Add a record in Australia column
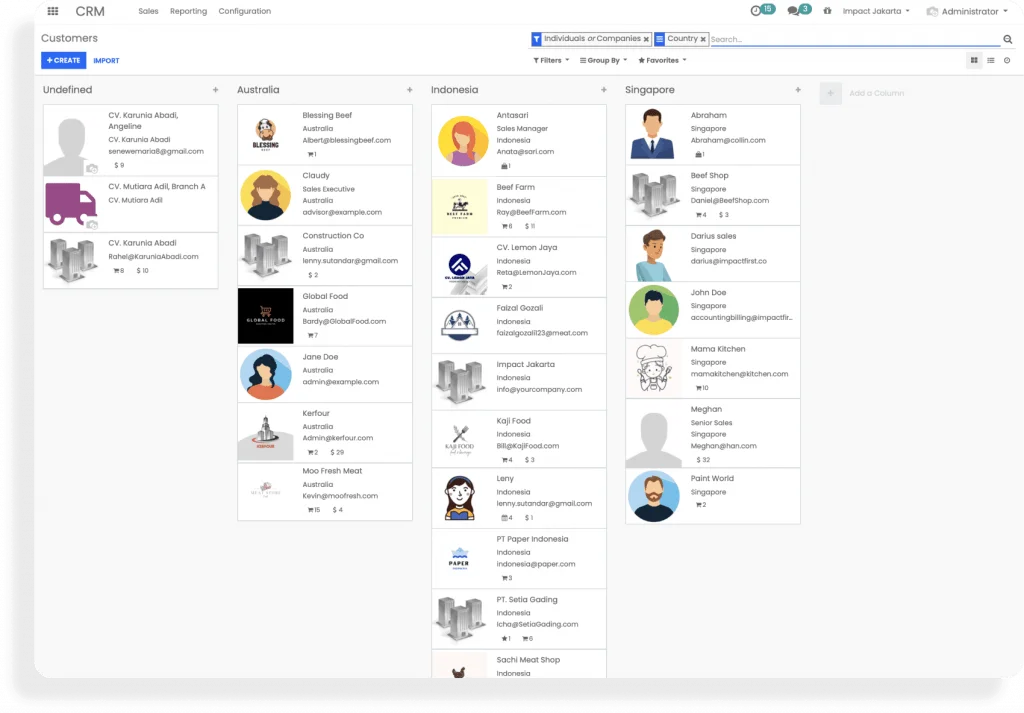Screen dimensions: 1024x713 409,90
